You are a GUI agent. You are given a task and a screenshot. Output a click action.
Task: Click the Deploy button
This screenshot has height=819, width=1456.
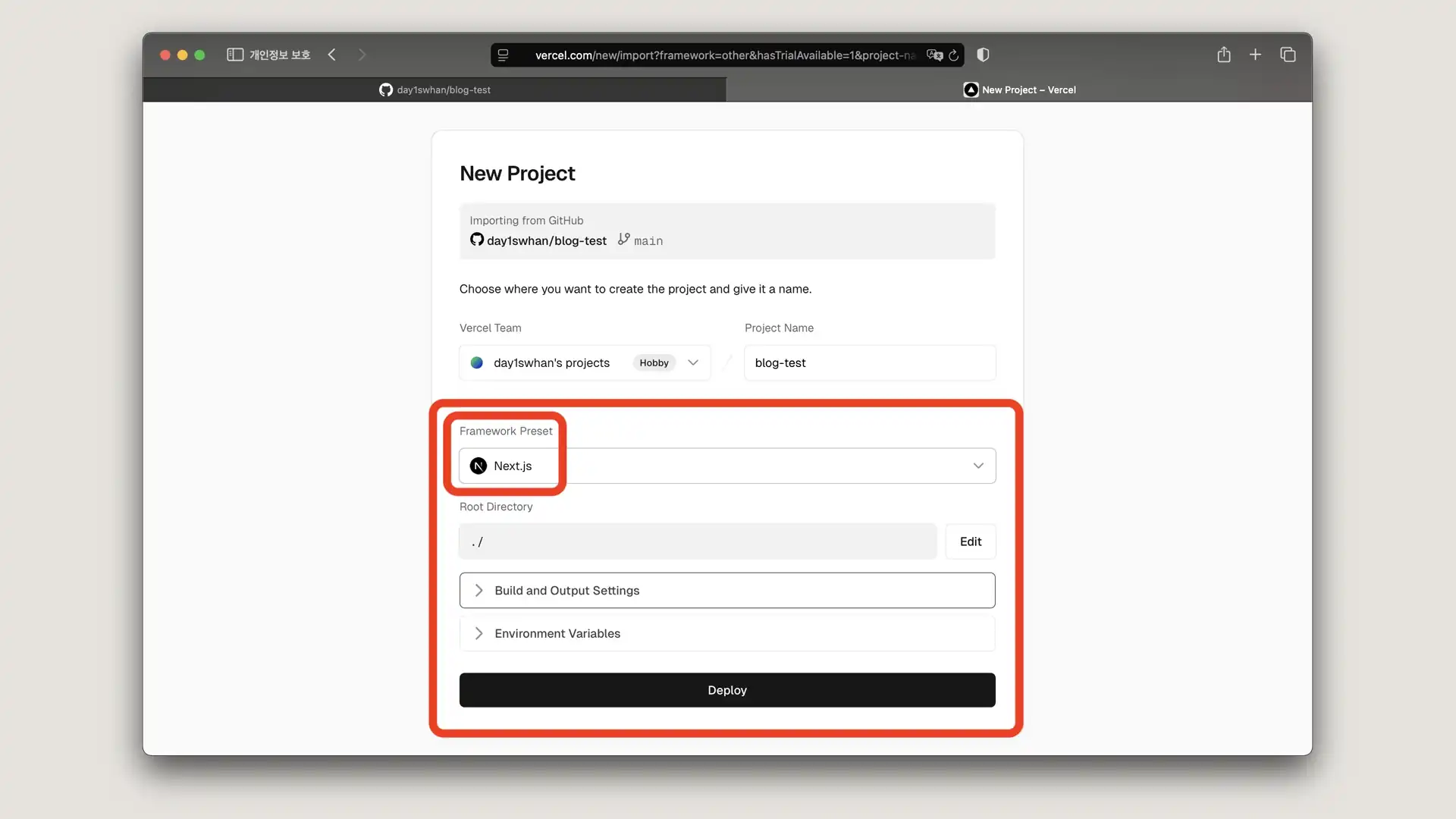(x=727, y=690)
